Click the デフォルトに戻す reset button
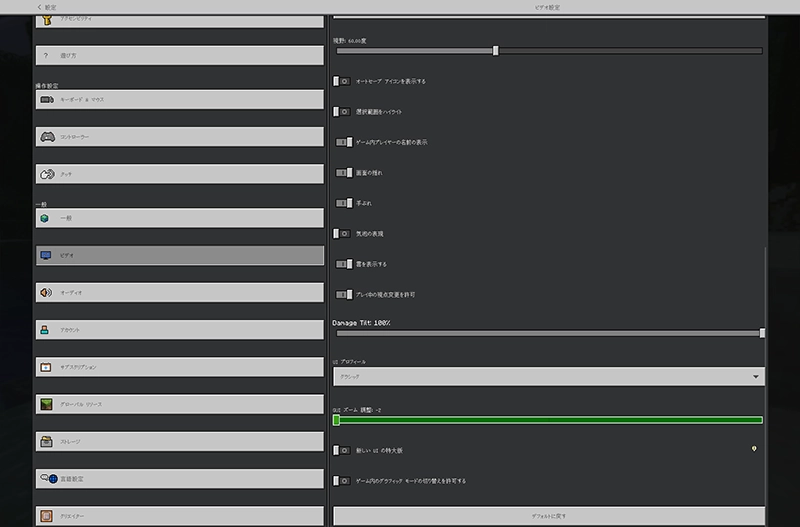The width and height of the screenshot is (800, 527). coord(548,516)
